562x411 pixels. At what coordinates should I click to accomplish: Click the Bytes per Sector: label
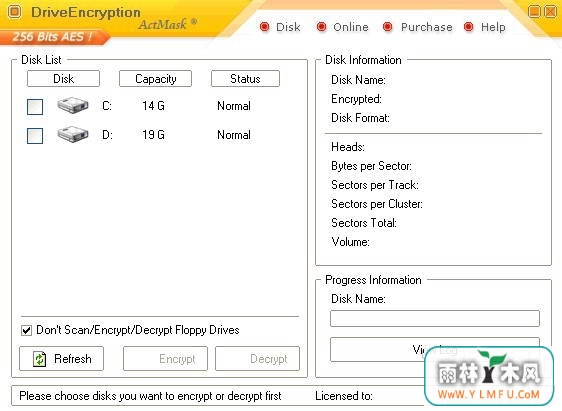coord(371,166)
